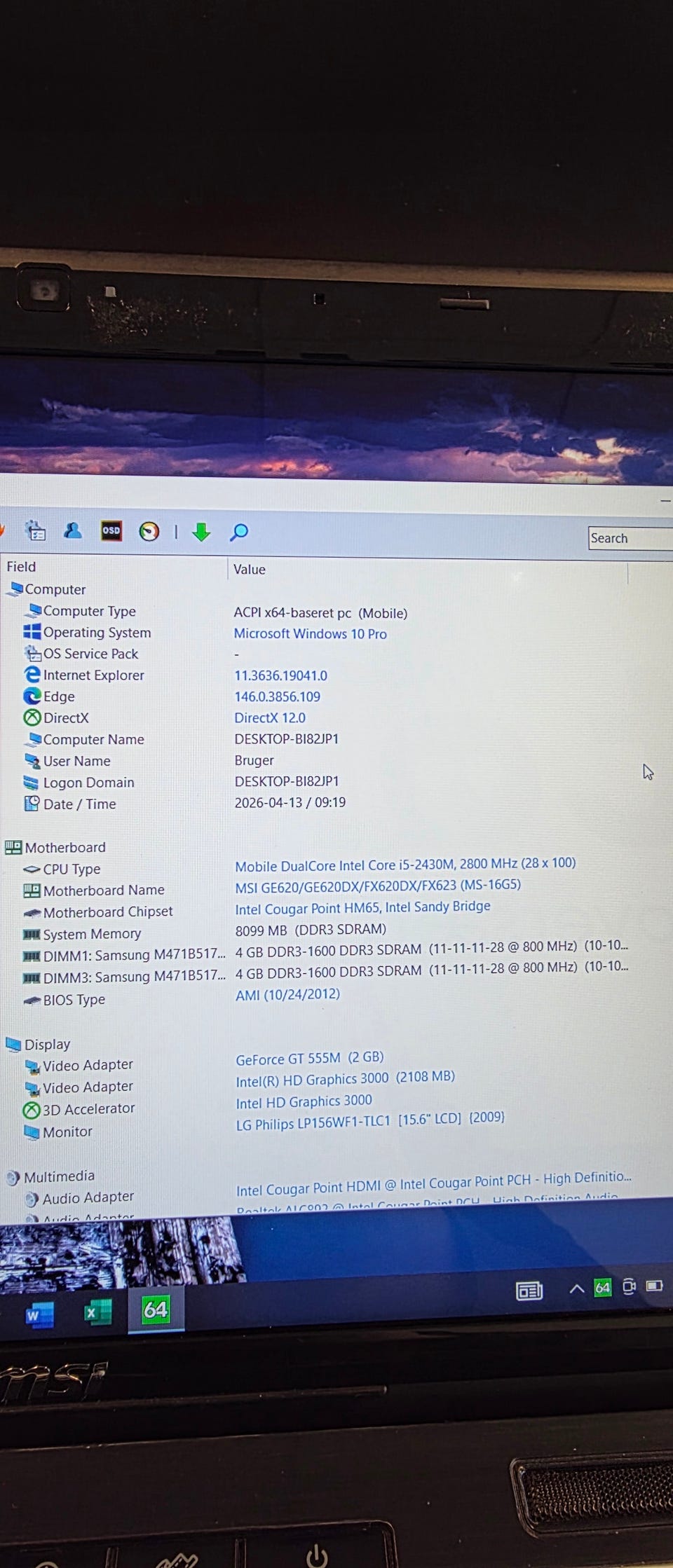Click the Meet Now tray icon
673x1568 pixels.
tap(629, 1286)
